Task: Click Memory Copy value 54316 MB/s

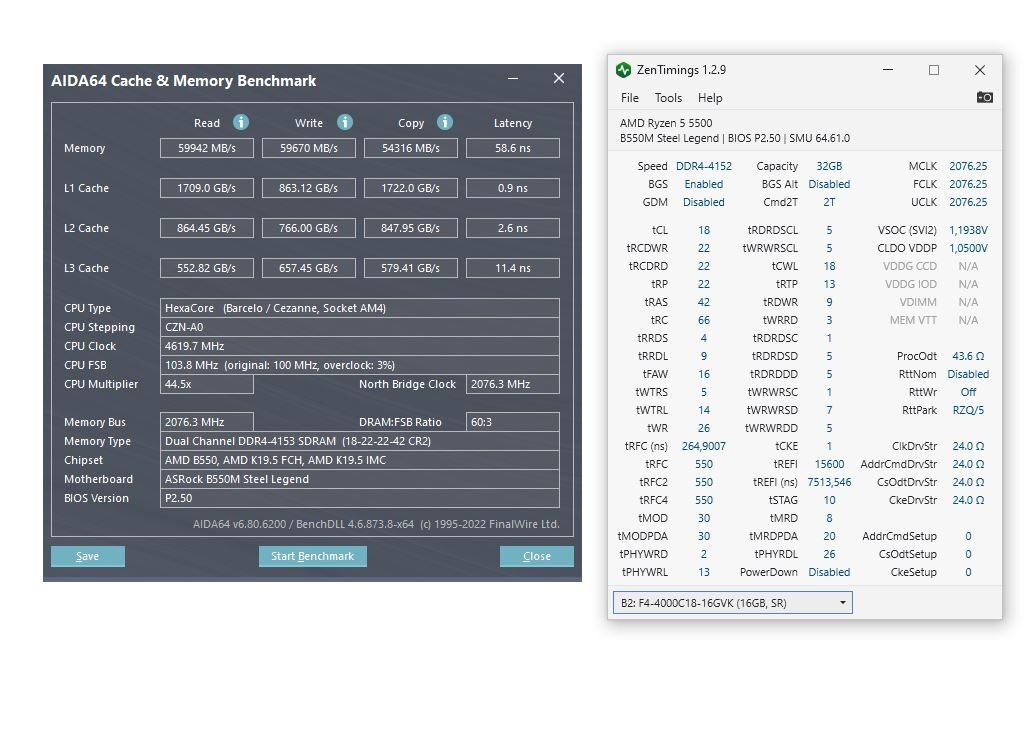Action: tap(411, 148)
